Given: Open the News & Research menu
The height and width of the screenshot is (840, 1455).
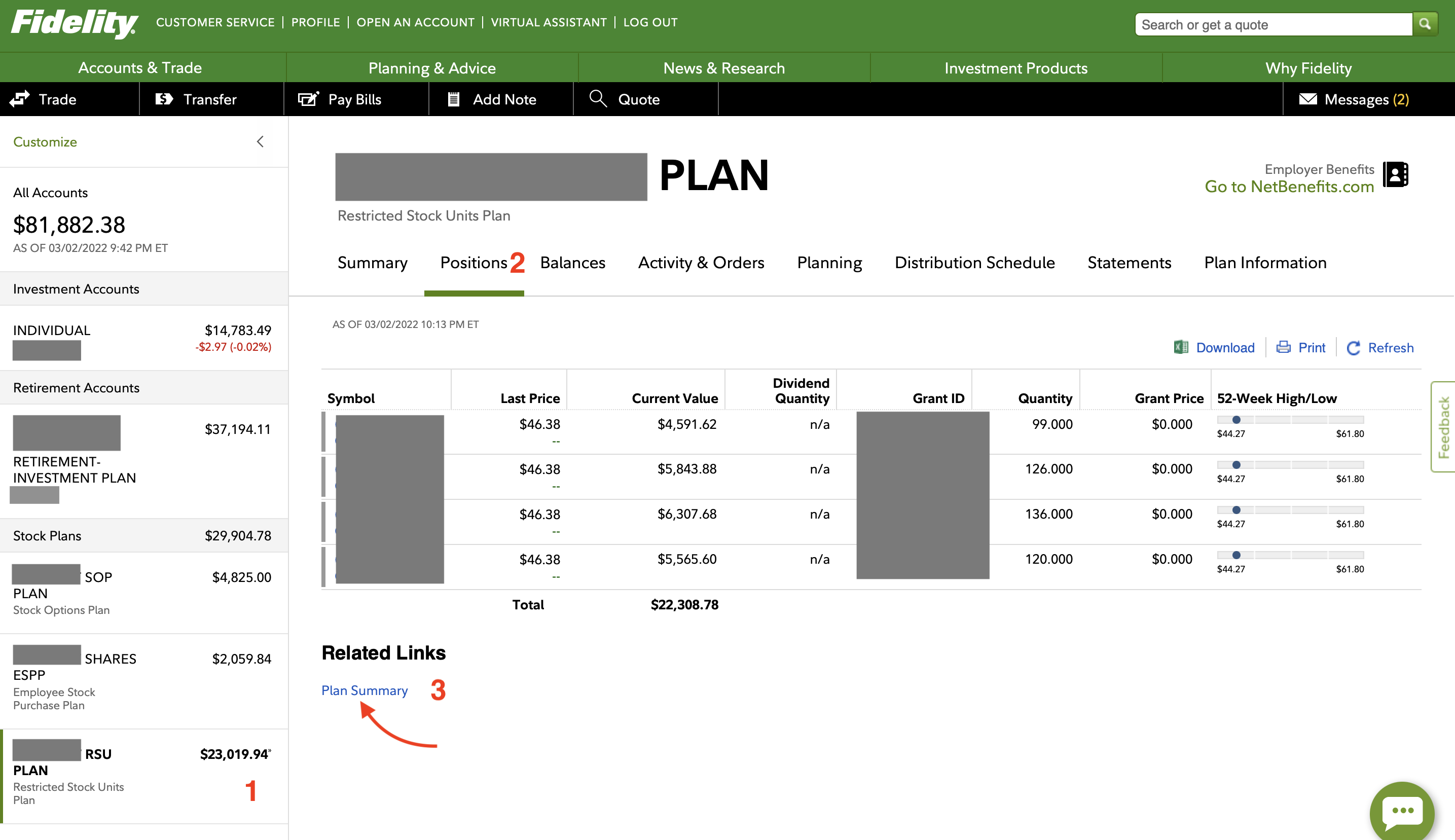Looking at the screenshot, I should coord(723,68).
